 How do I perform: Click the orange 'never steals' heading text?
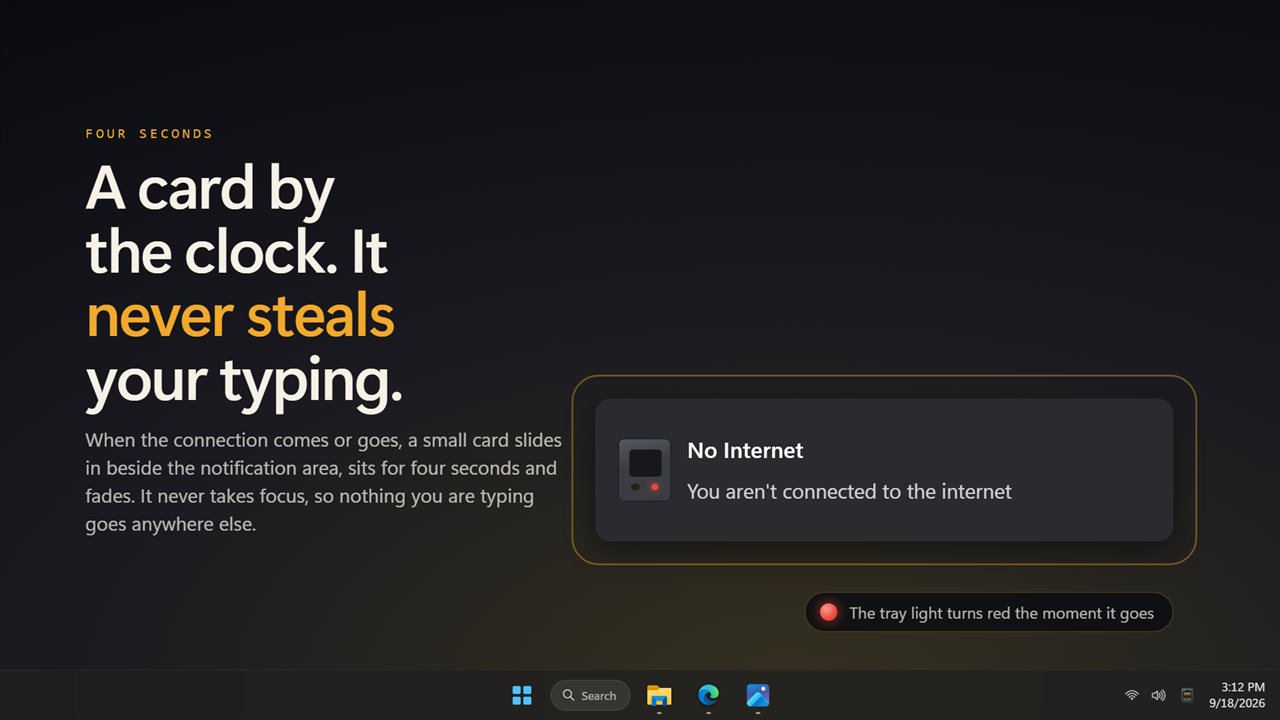tap(240, 316)
